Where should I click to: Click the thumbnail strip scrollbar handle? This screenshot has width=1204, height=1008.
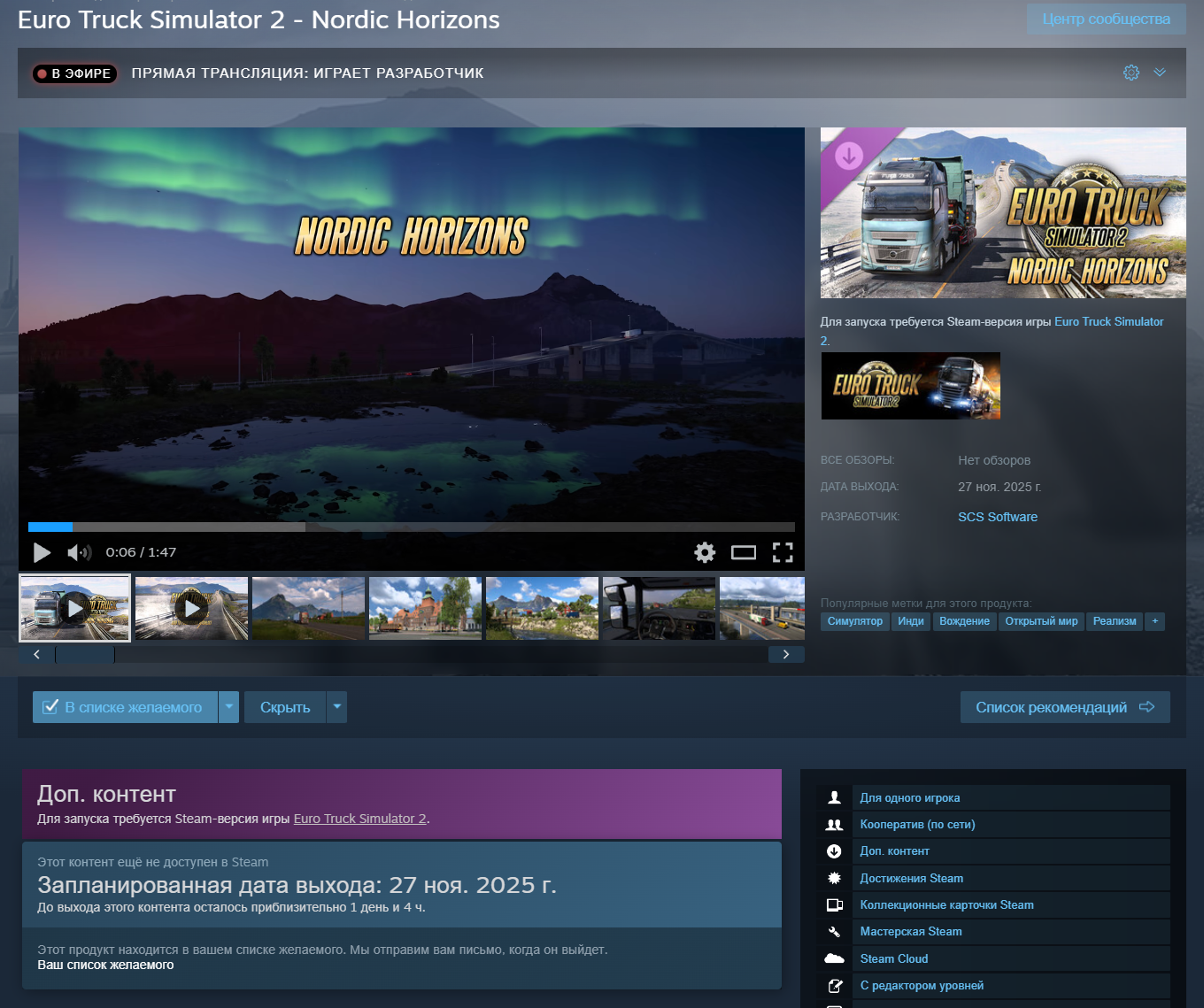85,655
